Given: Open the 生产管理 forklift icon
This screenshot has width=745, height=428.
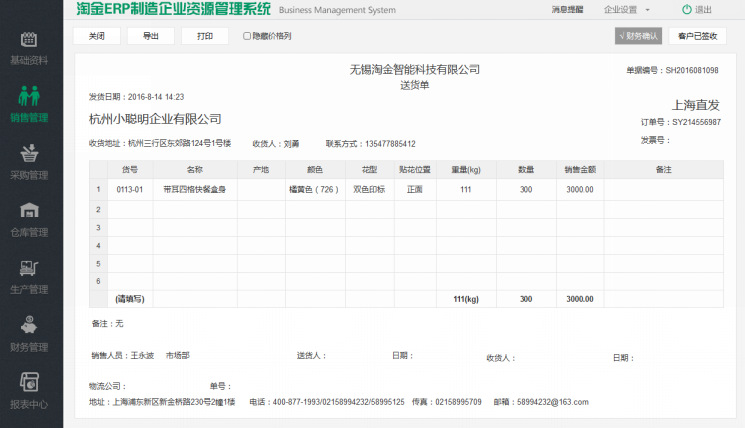Looking at the screenshot, I should [x=29, y=268].
